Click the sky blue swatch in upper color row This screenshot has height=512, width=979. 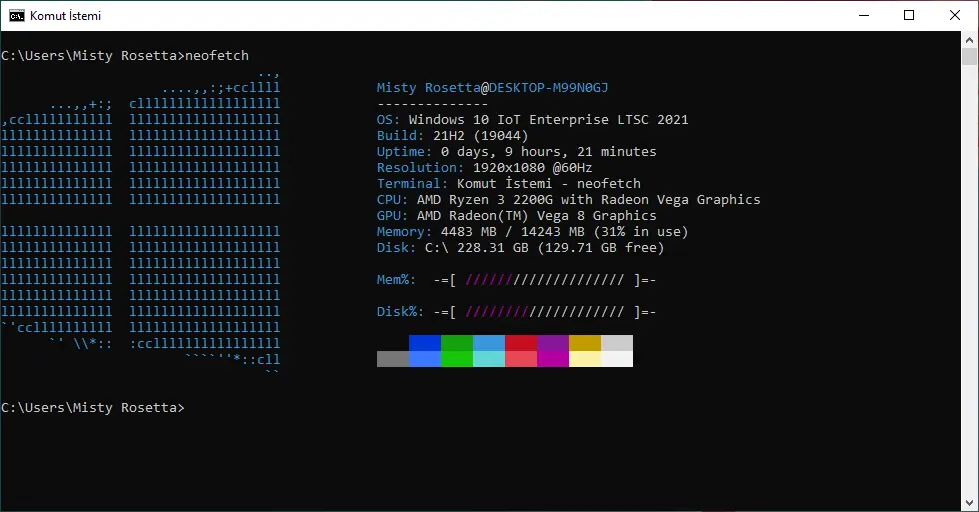[489, 343]
